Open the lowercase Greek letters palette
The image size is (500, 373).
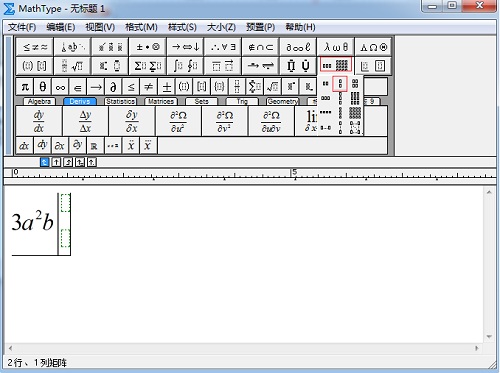336,47
